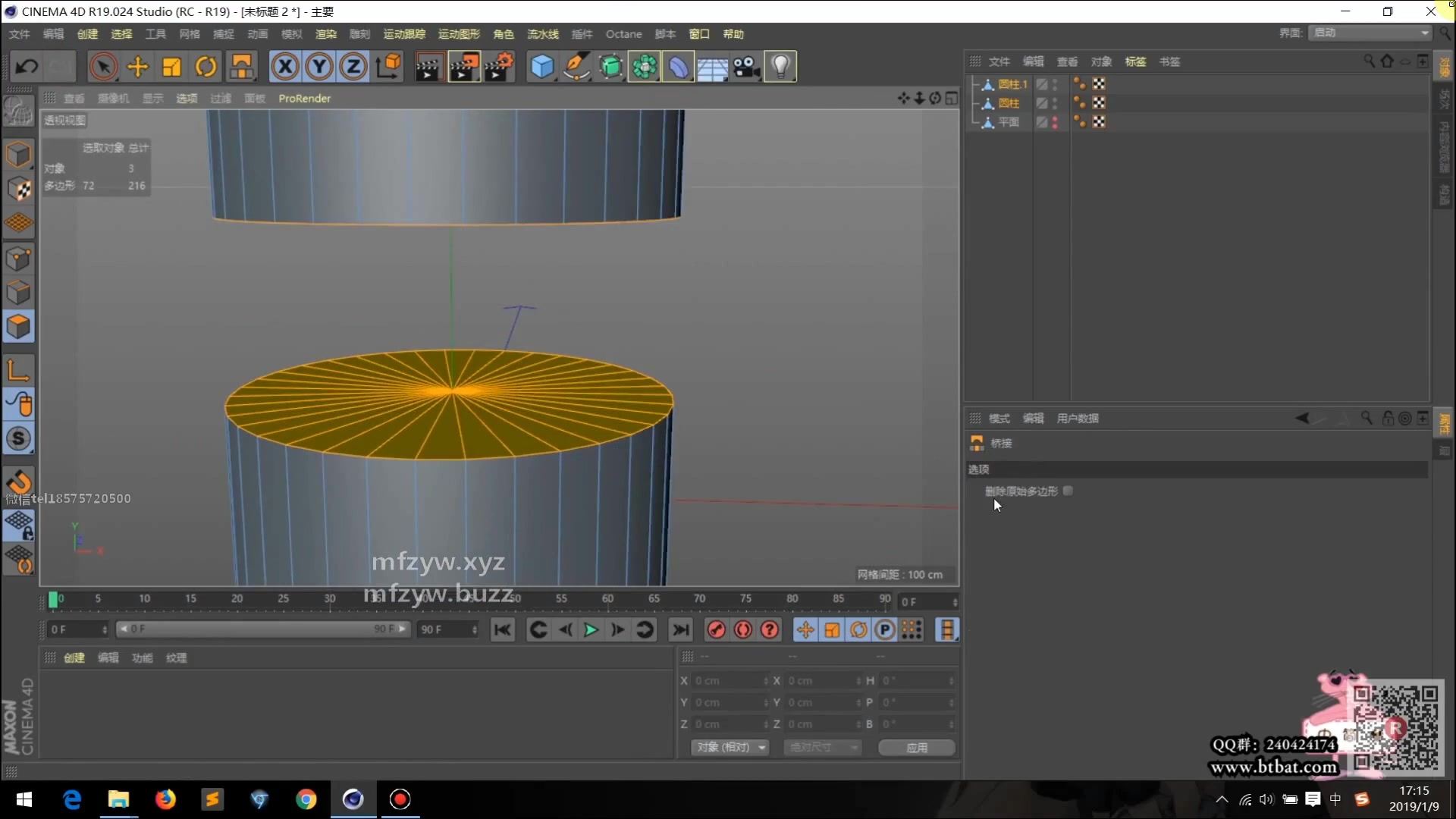Image resolution: width=1456 pixels, height=819 pixels.
Task: Open 创建 menu in material manager
Action: [74, 658]
